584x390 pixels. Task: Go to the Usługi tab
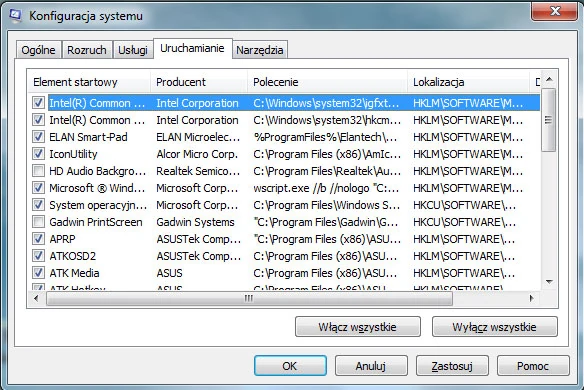point(133,50)
